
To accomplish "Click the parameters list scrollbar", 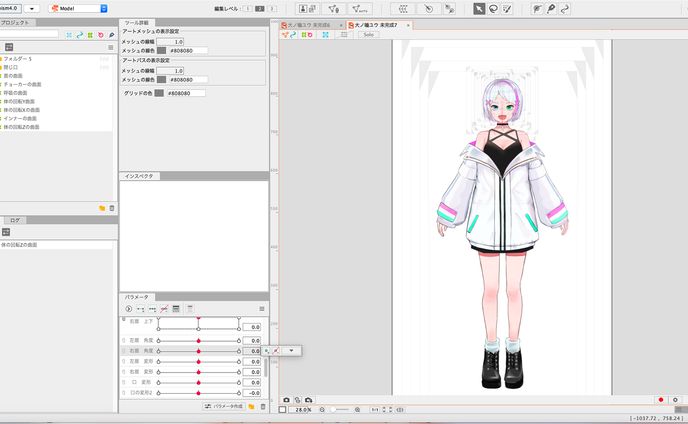I will click(265, 367).
